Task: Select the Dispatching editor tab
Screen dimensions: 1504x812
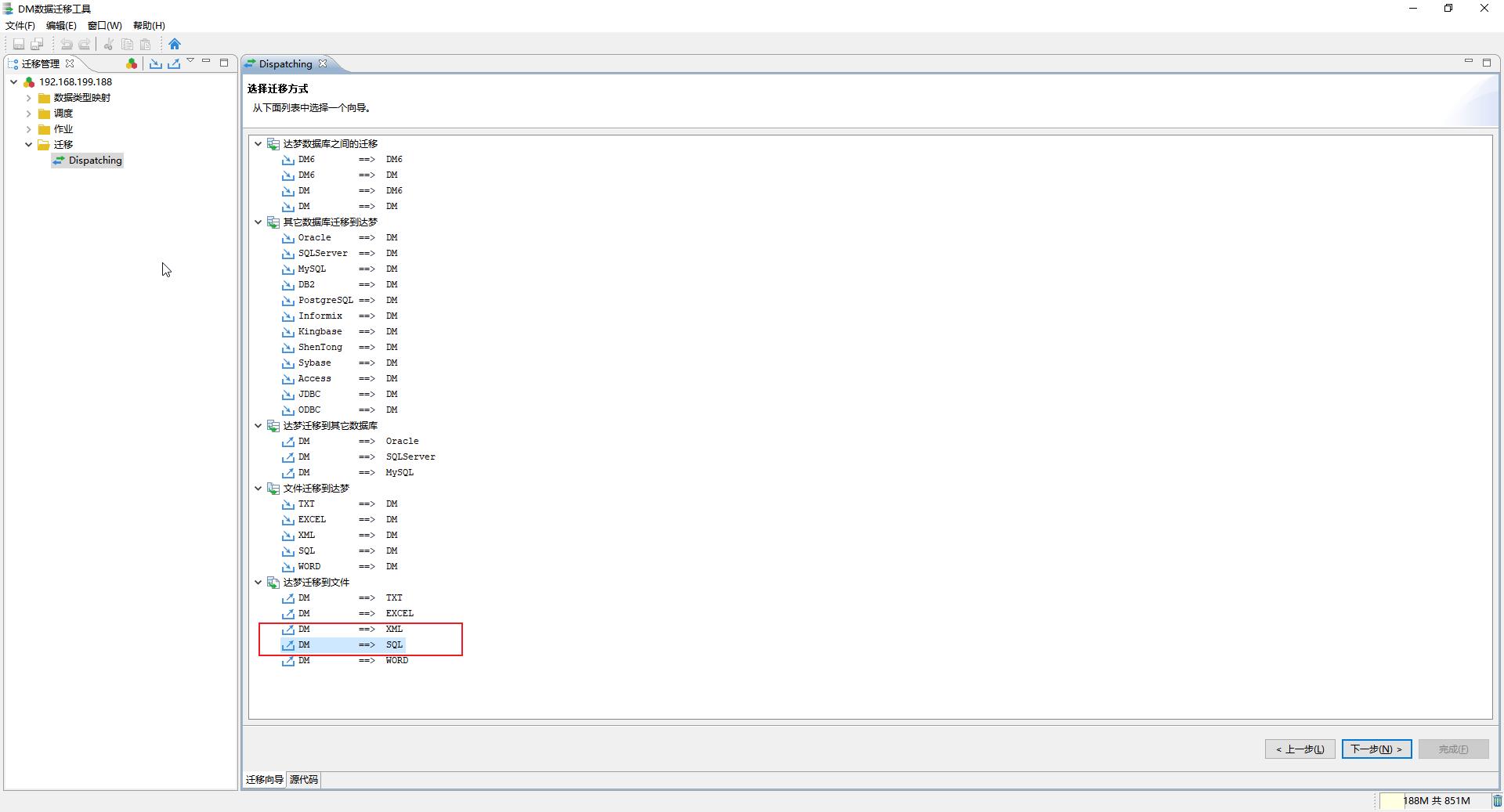Action: 285,64
